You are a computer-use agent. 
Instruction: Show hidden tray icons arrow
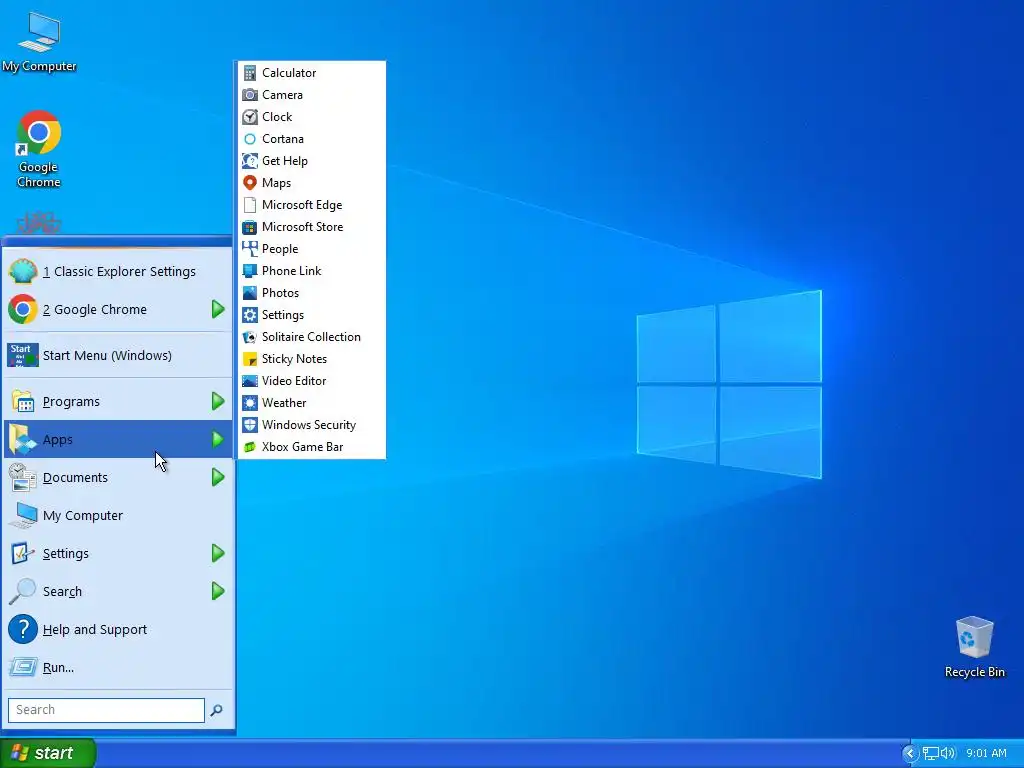click(910, 753)
